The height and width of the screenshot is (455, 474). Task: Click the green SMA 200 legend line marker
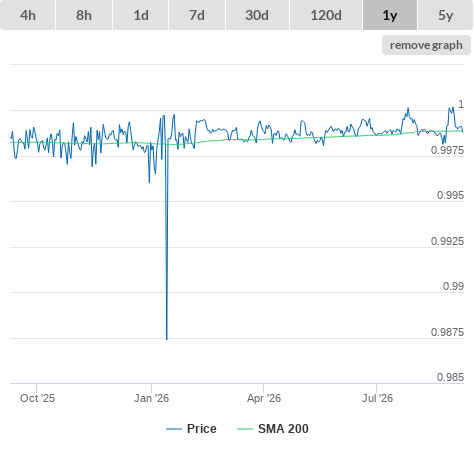point(245,429)
